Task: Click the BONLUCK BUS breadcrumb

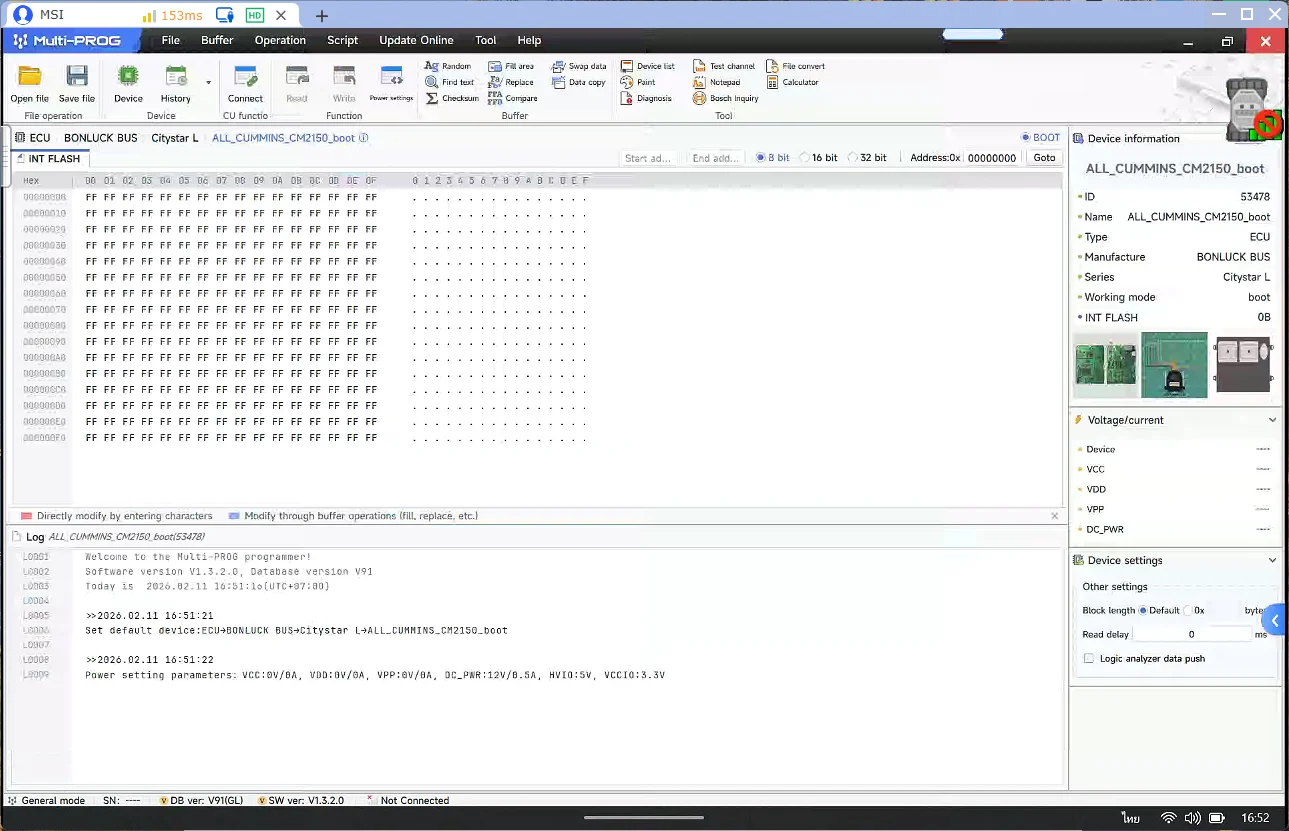Action: (x=101, y=138)
